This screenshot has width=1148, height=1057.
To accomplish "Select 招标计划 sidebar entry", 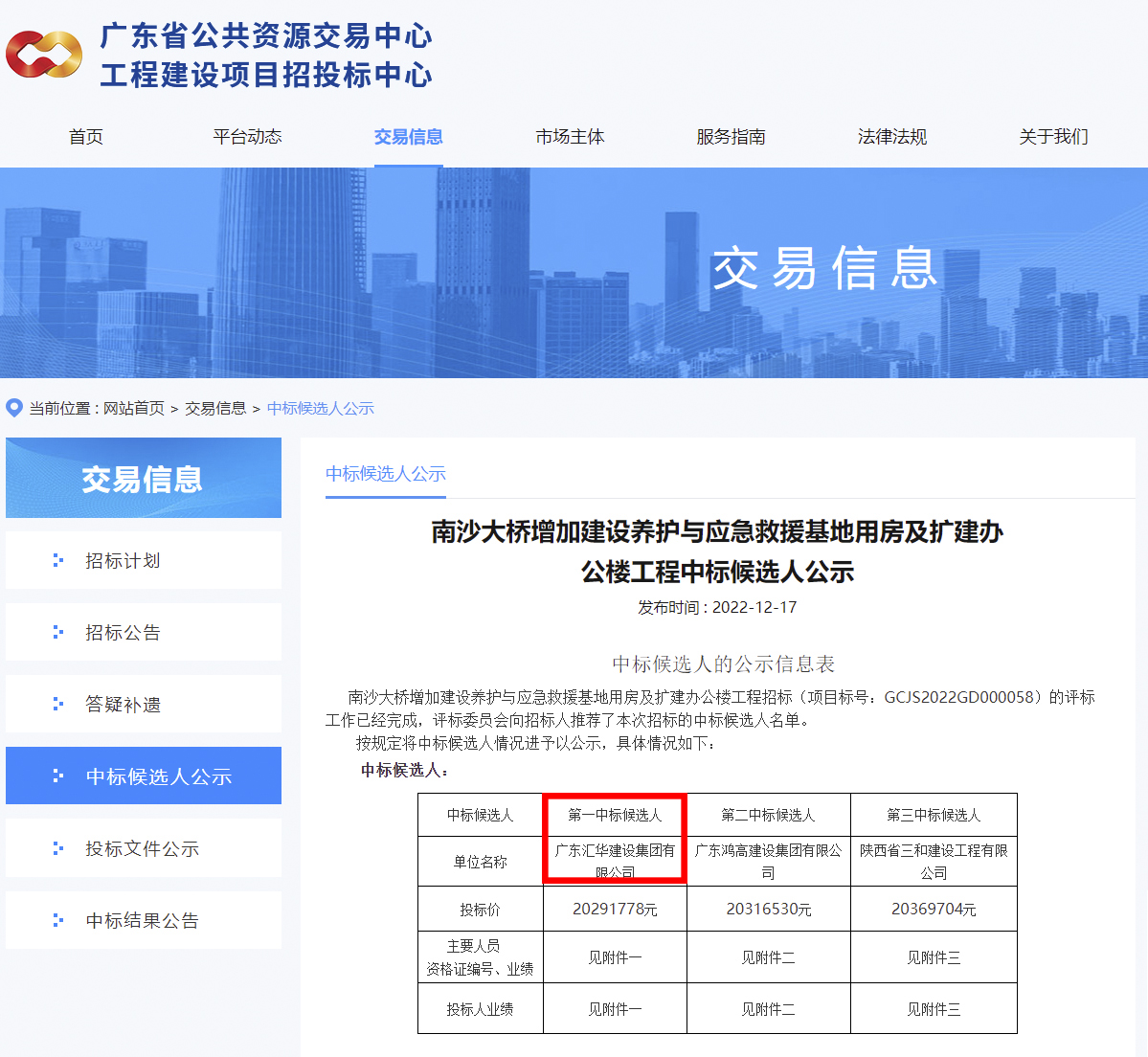I will (123, 560).
